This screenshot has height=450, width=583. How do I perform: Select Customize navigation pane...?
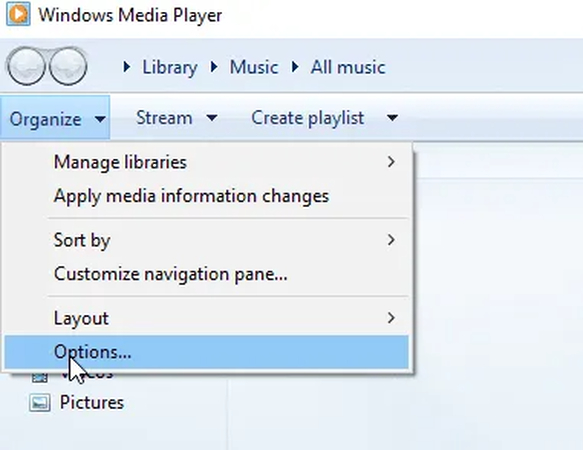[206, 274]
